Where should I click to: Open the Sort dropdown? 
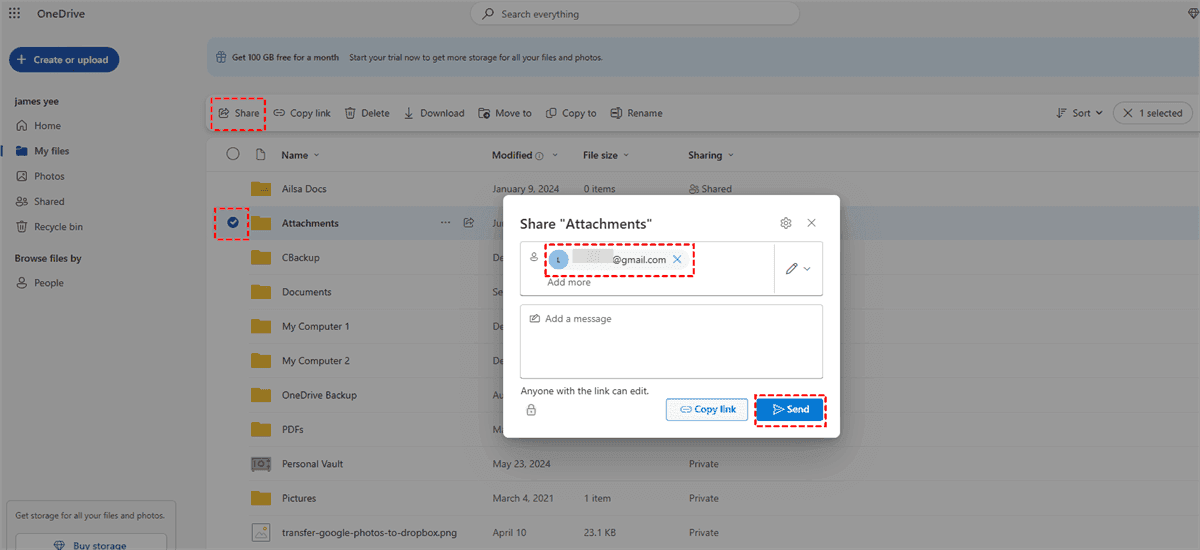click(x=1079, y=113)
